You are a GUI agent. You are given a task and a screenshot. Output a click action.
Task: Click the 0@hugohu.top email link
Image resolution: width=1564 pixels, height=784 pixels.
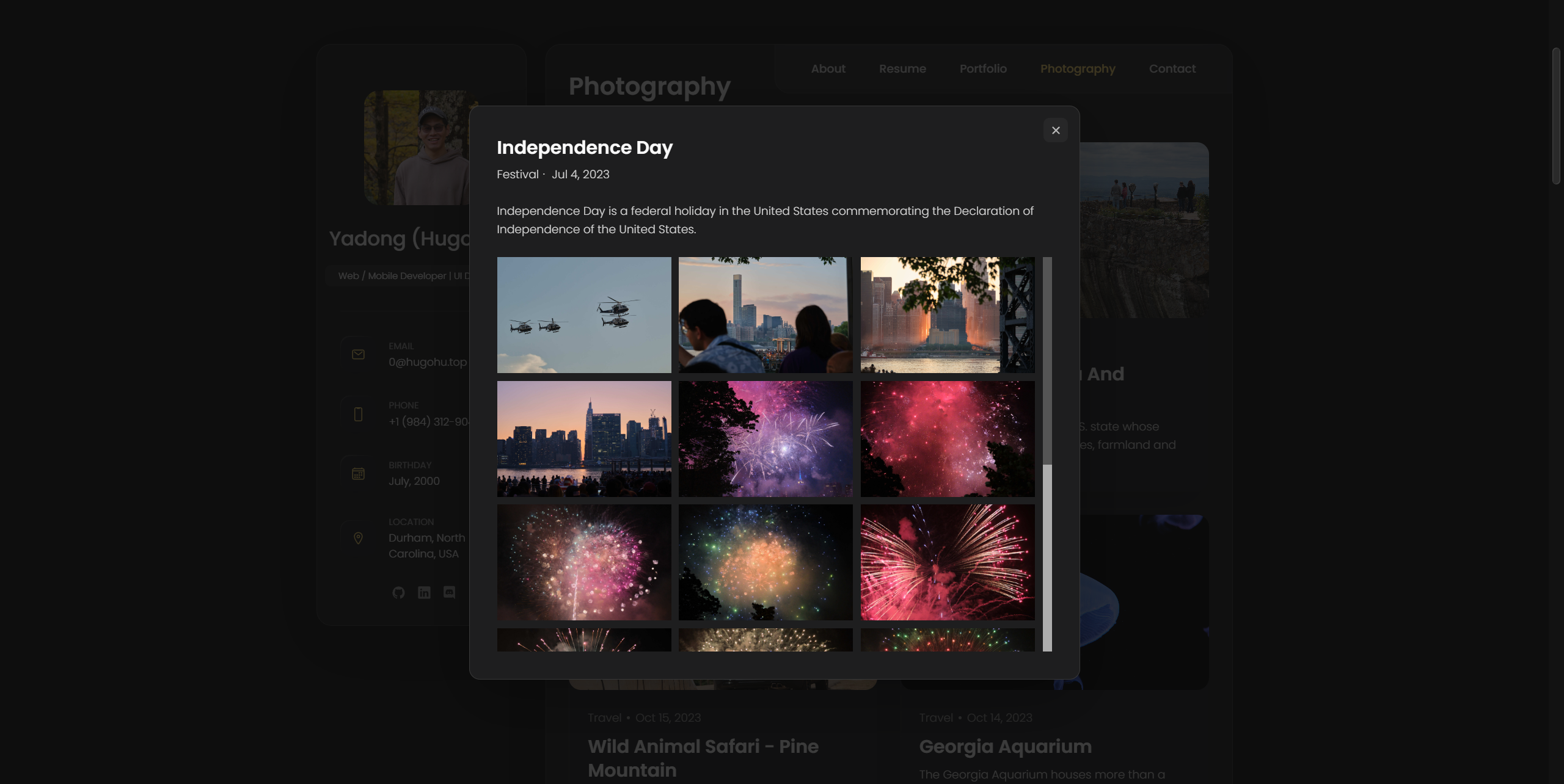click(428, 362)
